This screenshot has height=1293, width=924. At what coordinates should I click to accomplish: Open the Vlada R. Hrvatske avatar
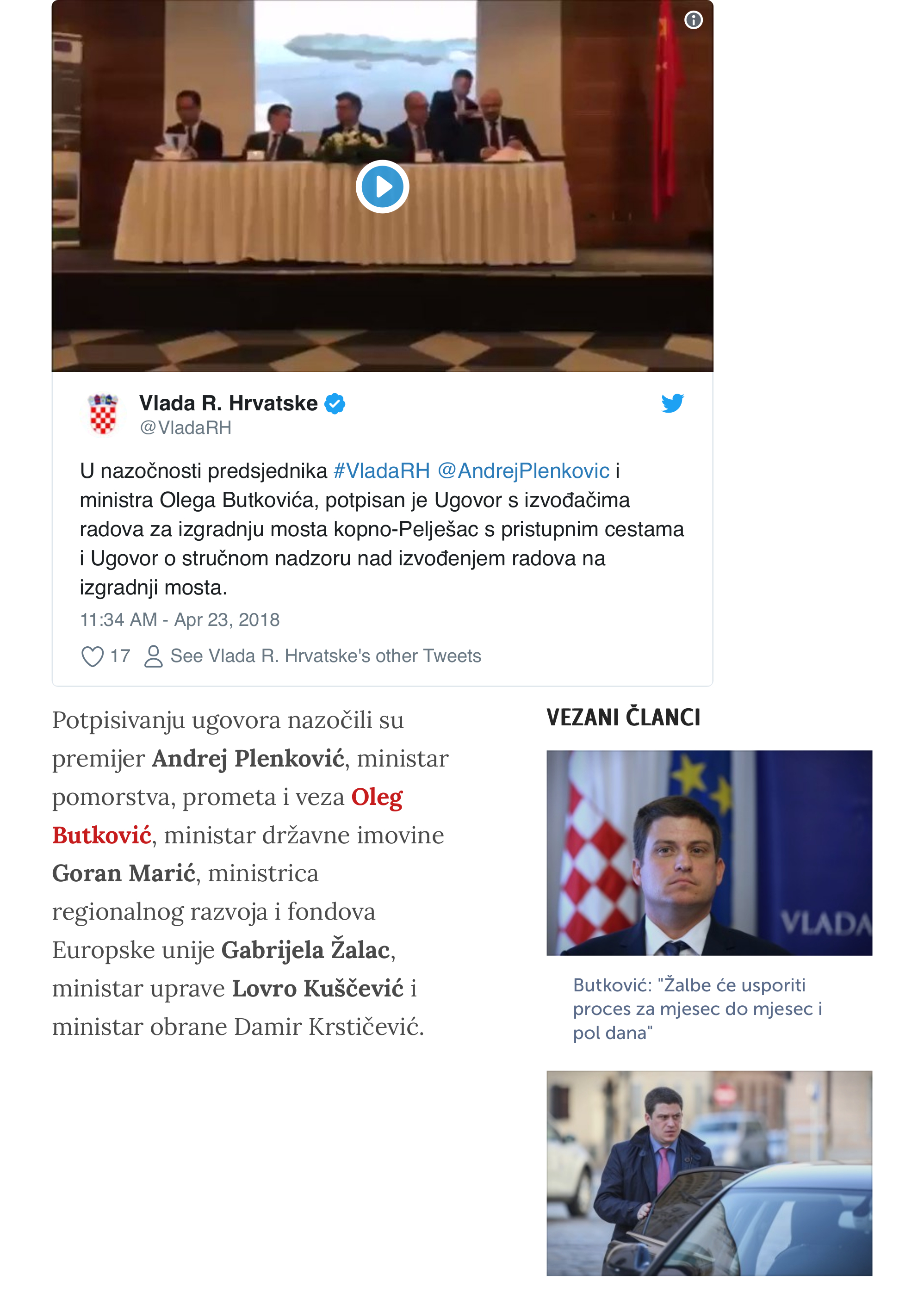(x=103, y=414)
